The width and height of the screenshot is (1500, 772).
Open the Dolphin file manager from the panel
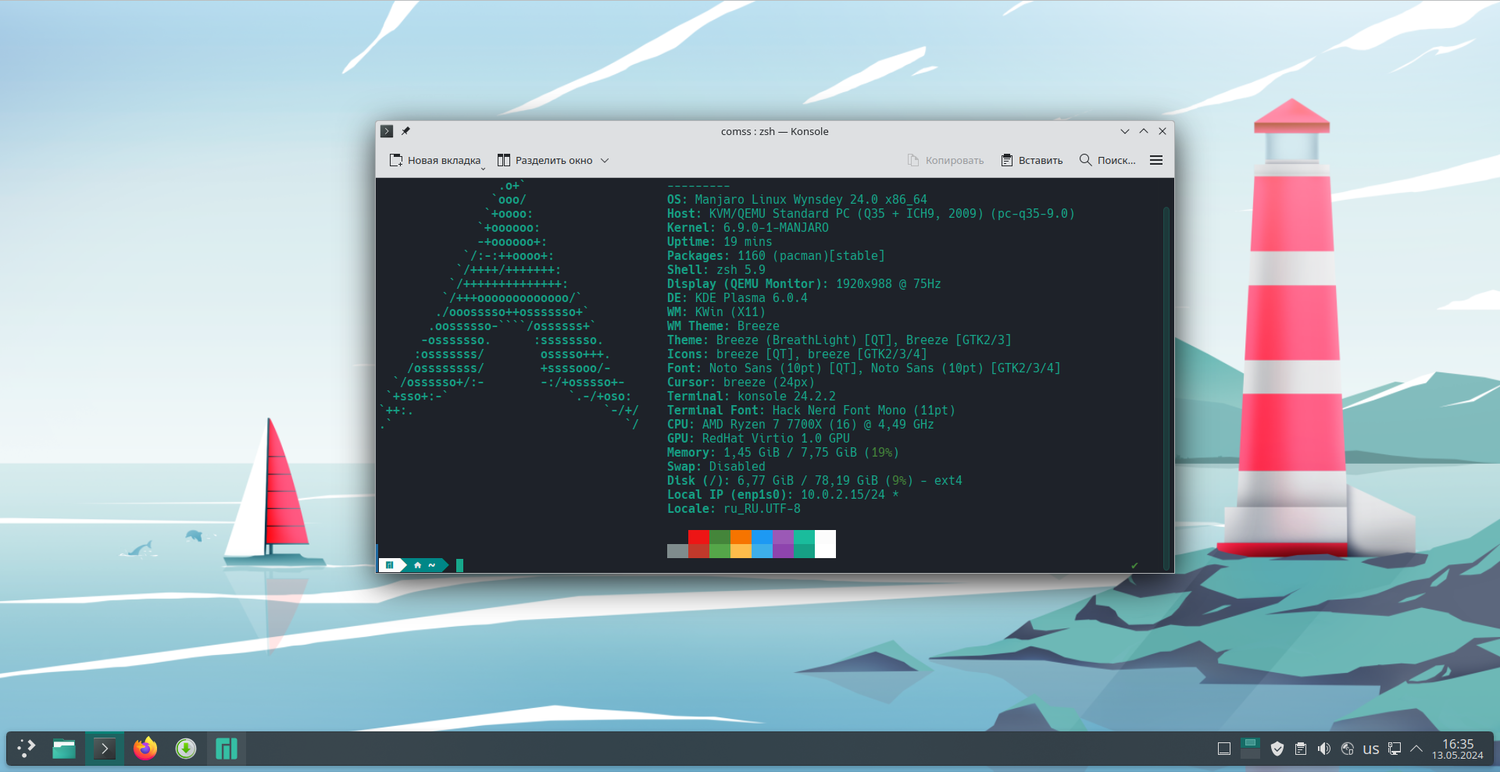tap(64, 748)
